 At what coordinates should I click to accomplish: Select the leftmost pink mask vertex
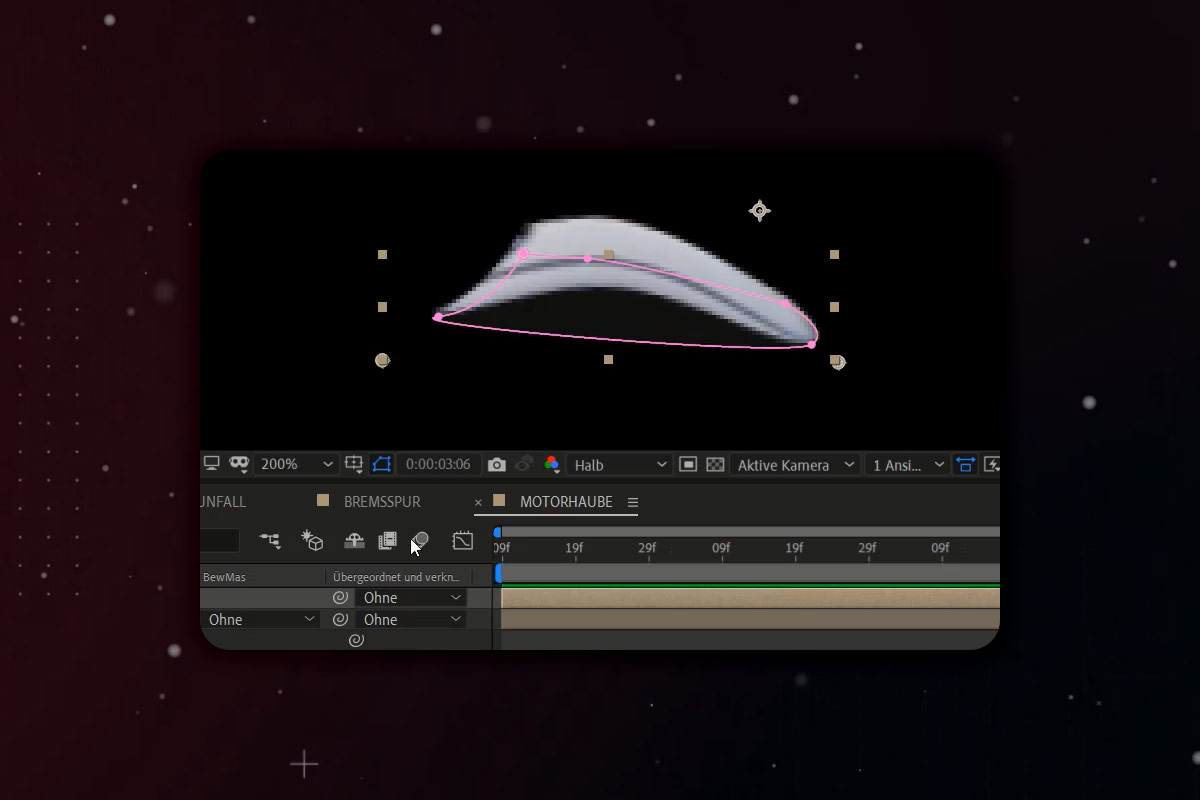coord(438,317)
